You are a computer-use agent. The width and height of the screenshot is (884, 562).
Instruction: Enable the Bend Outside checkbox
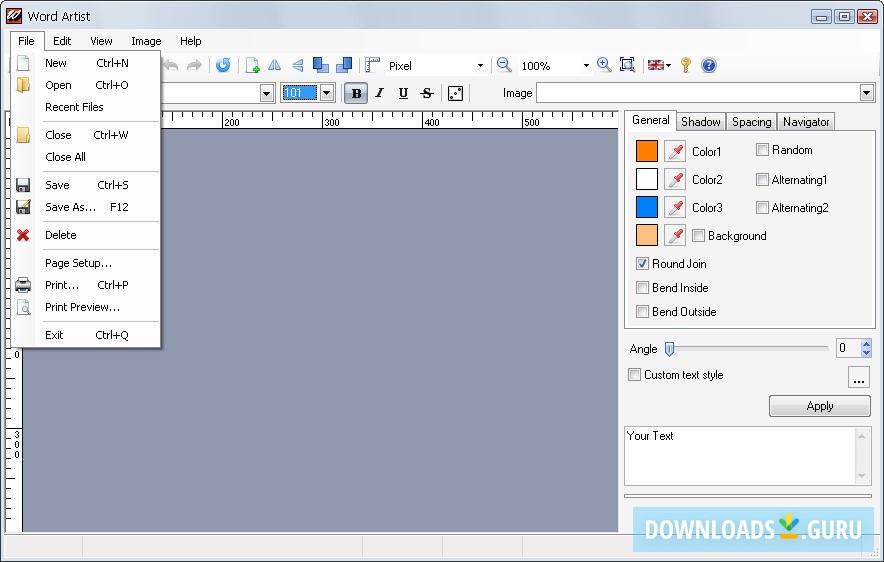[642, 312]
